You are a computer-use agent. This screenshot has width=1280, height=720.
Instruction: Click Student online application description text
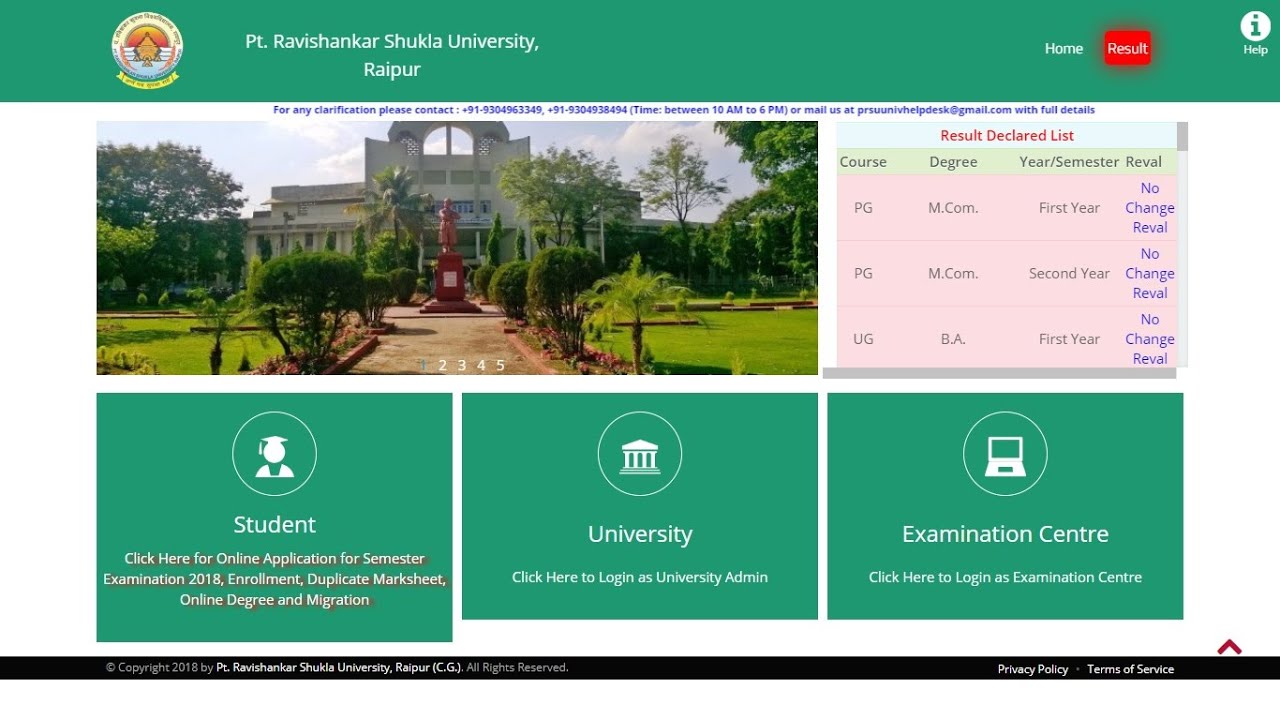[274, 579]
